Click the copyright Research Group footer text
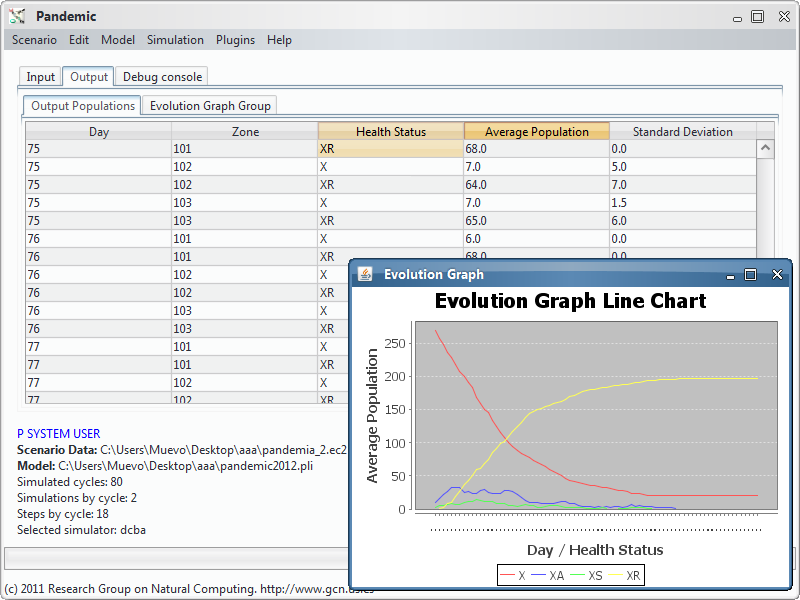 click(x=189, y=589)
